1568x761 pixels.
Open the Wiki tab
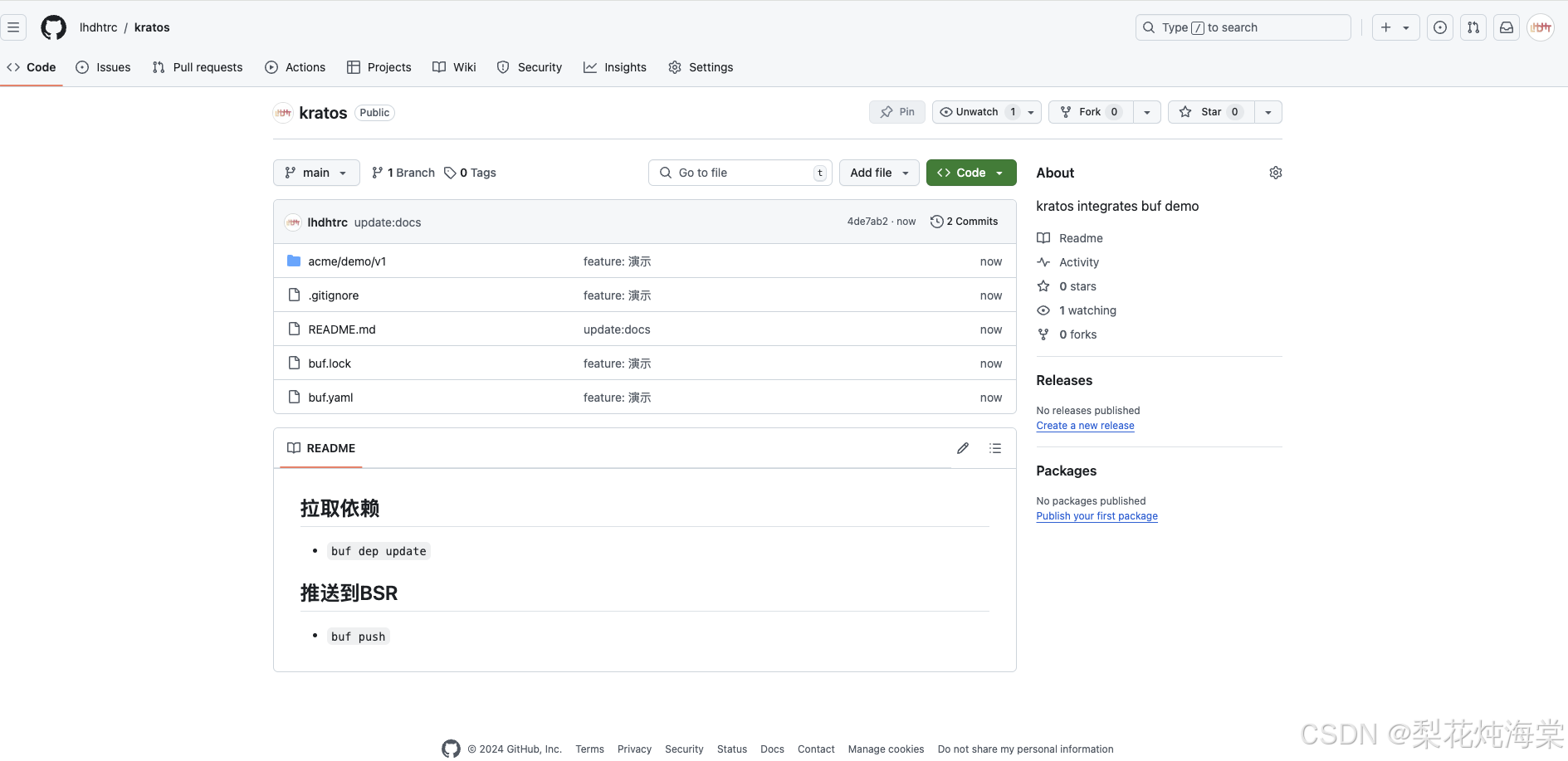(454, 67)
